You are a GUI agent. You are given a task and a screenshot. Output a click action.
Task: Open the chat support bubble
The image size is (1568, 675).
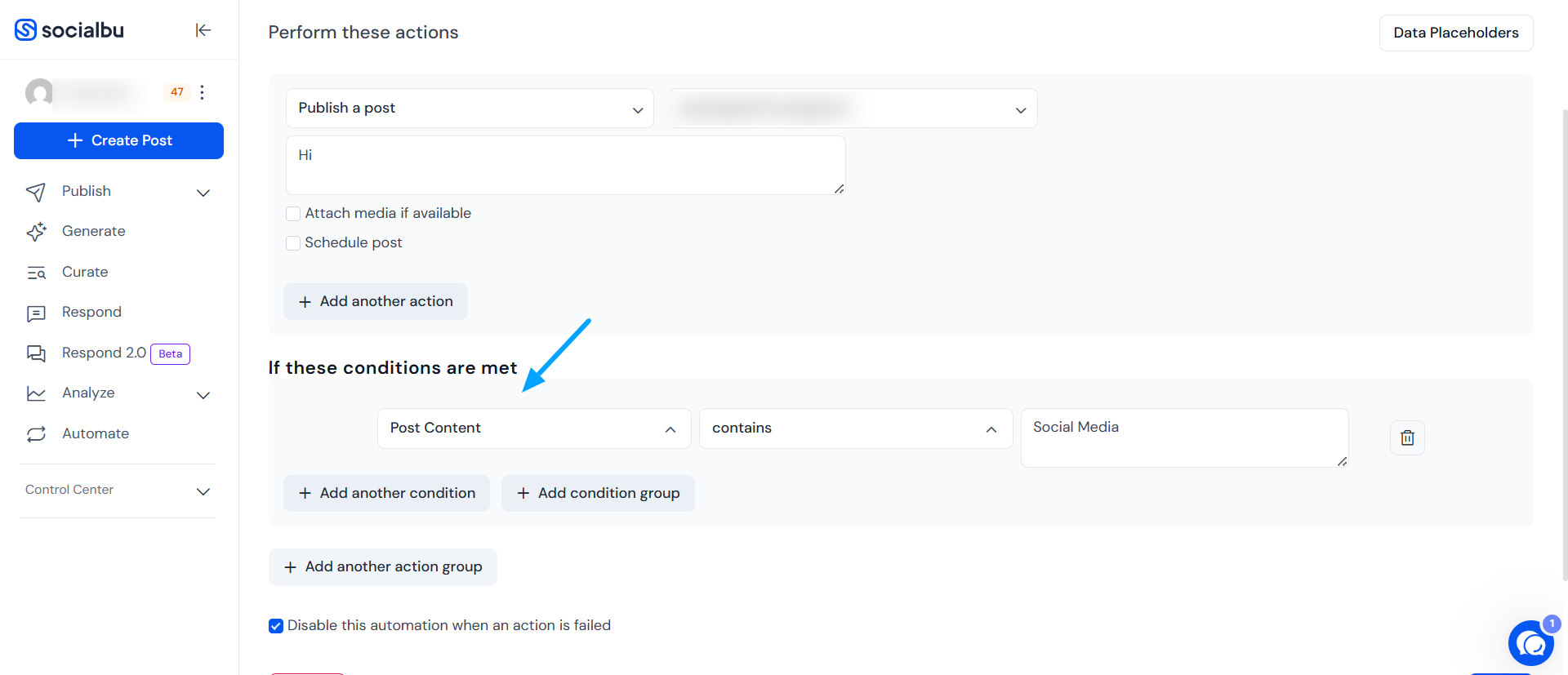pyautogui.click(x=1531, y=644)
